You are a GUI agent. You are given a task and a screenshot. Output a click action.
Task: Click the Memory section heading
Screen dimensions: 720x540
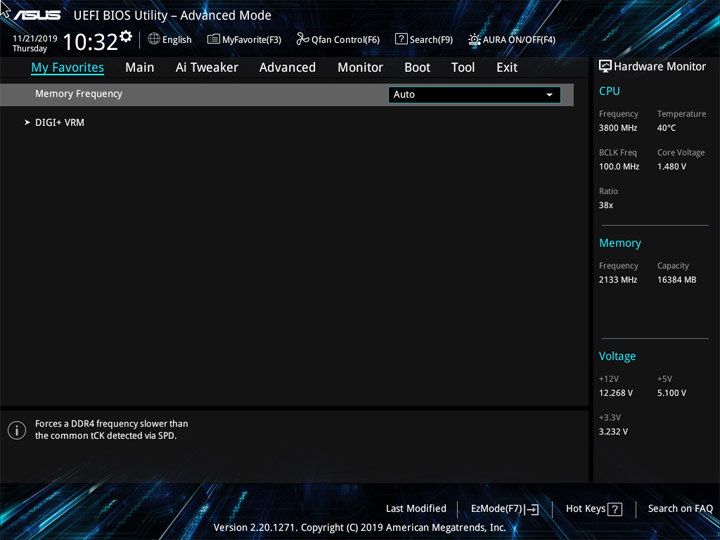[x=620, y=243]
